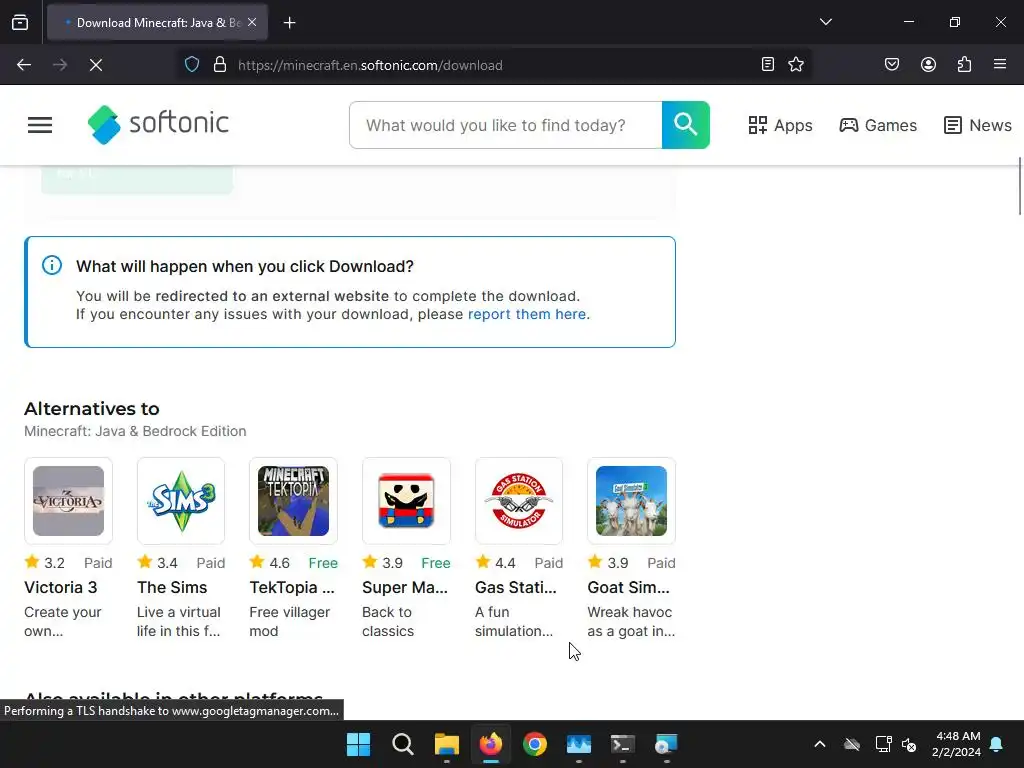Open the muted volume tray icon

pyautogui.click(x=909, y=744)
